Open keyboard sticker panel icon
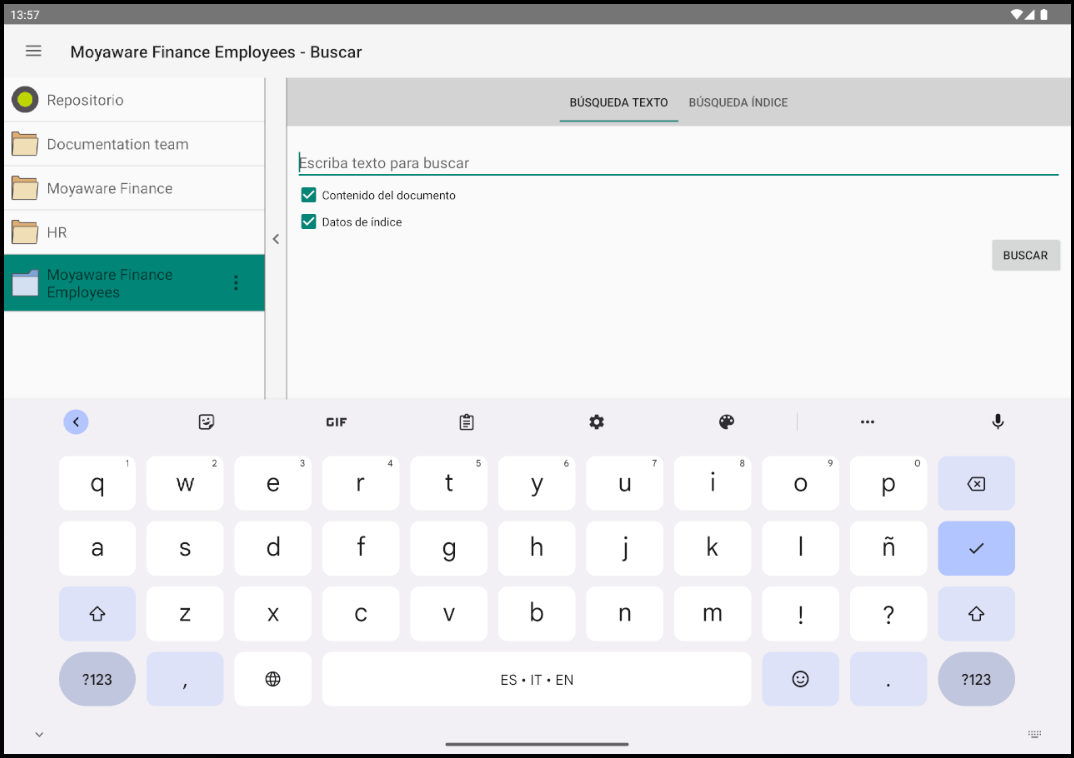Screen dimensions: 1074x758 pos(206,422)
